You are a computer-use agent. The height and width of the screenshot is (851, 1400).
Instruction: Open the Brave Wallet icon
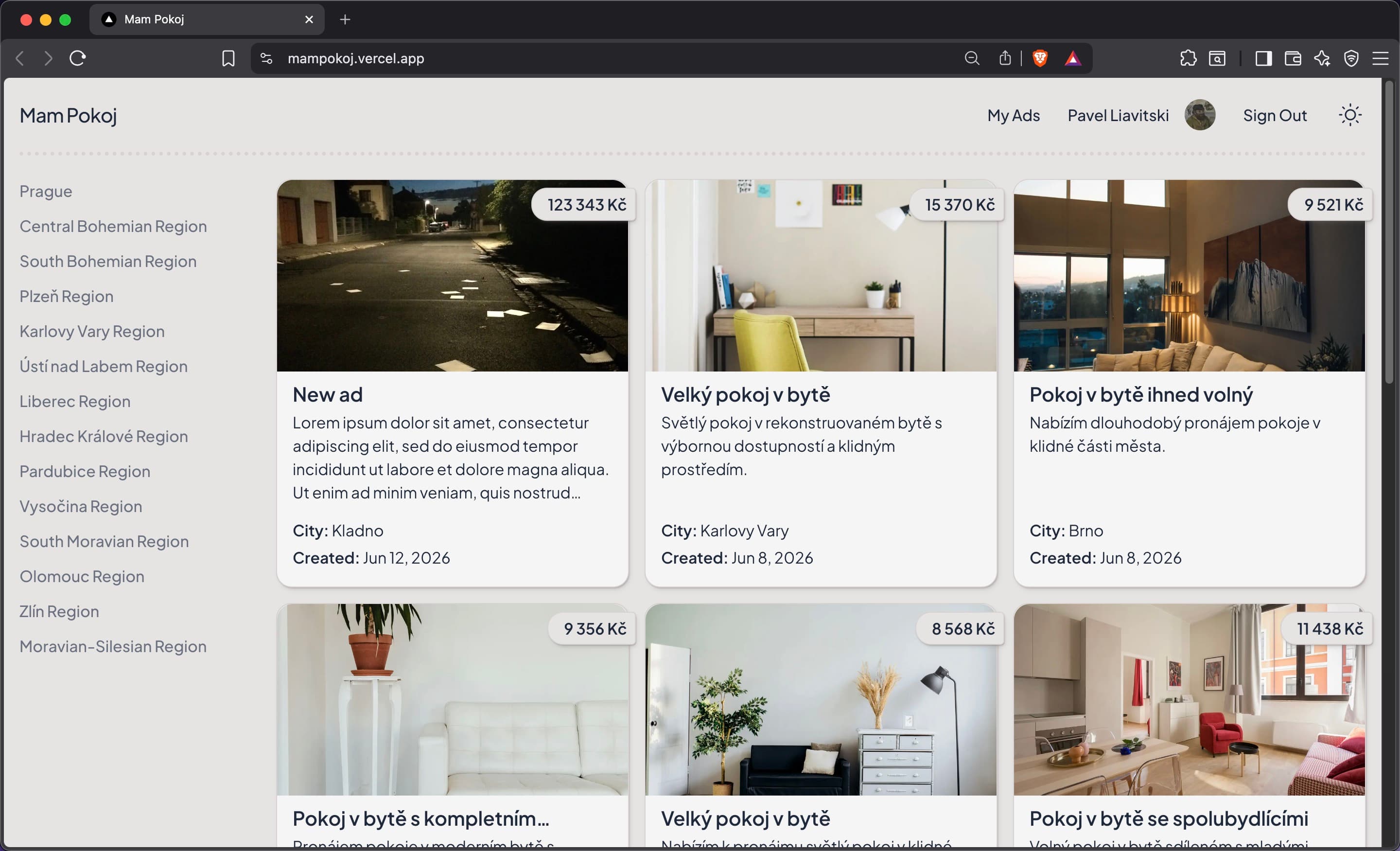[x=1293, y=58]
